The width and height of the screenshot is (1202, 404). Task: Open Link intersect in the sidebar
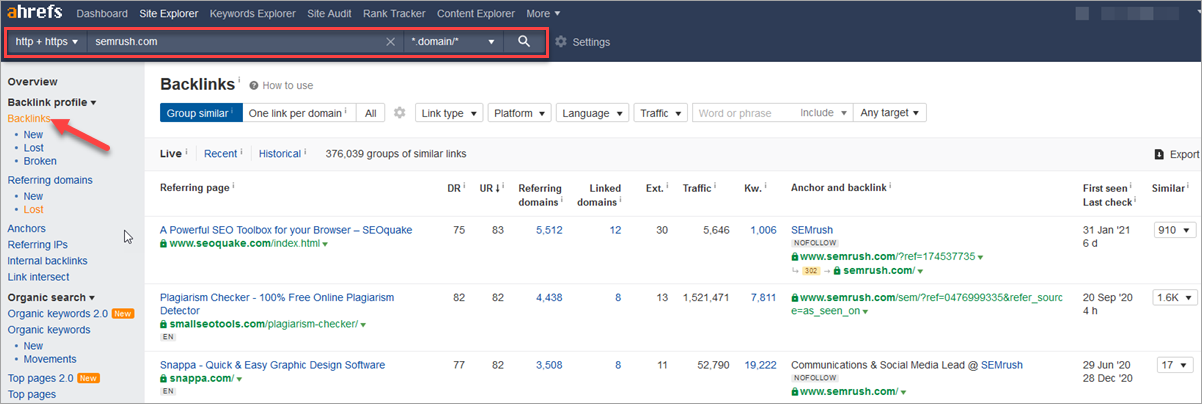click(x=39, y=277)
